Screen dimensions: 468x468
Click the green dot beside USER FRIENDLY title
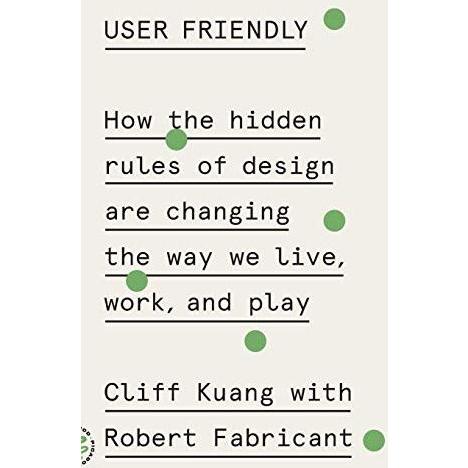tap(334, 19)
